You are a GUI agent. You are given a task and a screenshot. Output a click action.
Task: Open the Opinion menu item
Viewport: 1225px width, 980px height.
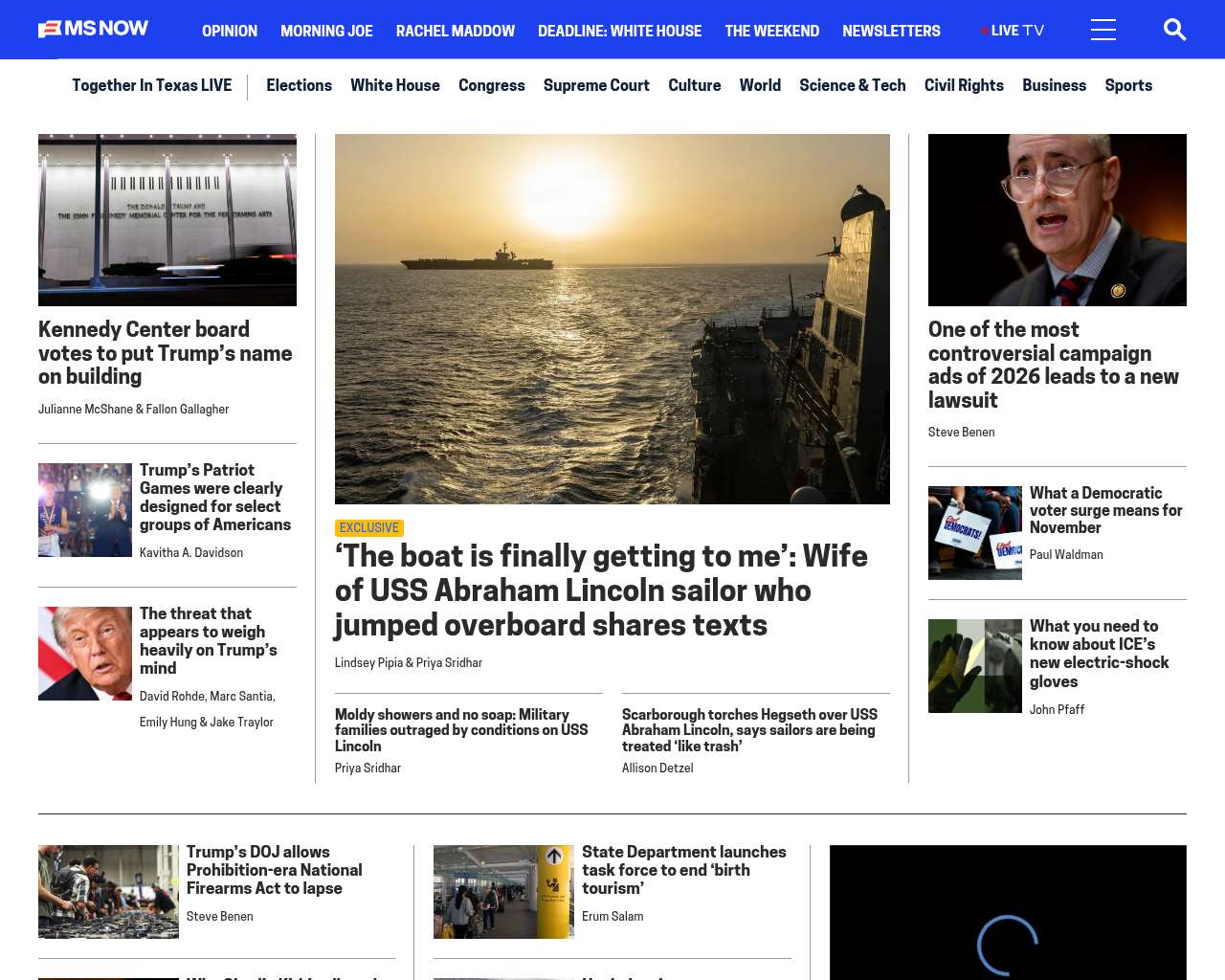click(x=230, y=32)
